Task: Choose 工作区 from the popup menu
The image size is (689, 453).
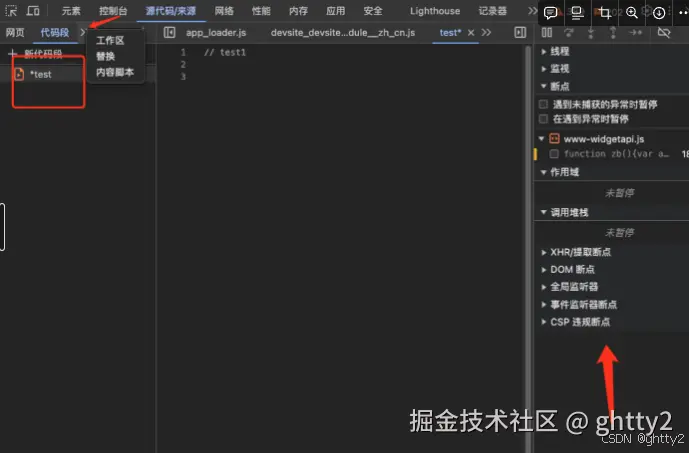Action: point(110,40)
